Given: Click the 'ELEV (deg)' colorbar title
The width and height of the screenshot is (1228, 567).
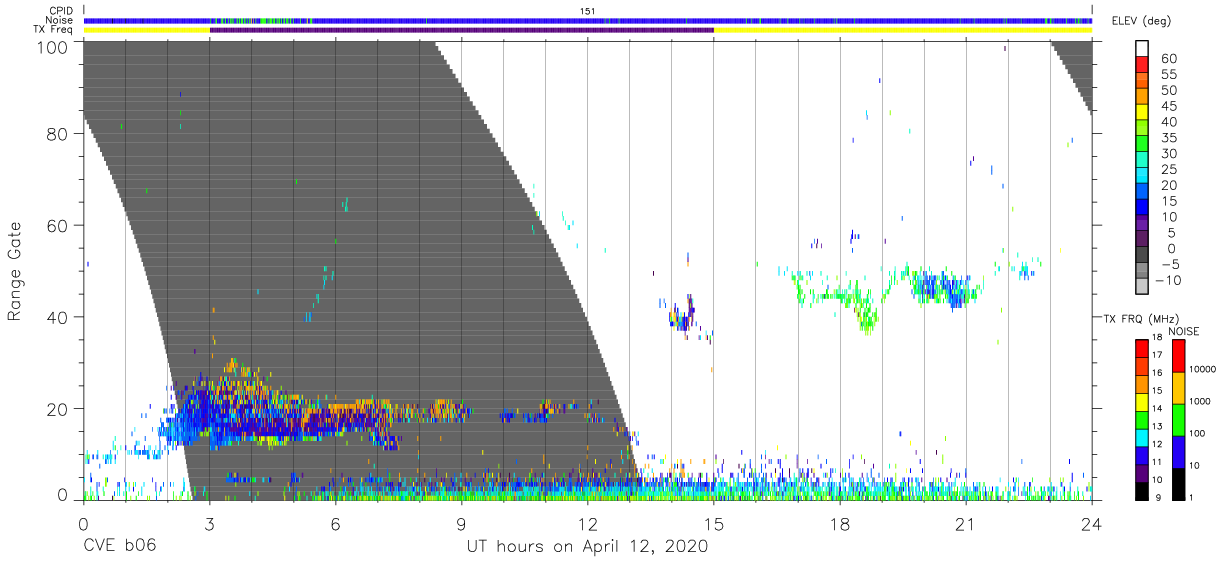Looking at the screenshot, I should [x=1143, y=21].
